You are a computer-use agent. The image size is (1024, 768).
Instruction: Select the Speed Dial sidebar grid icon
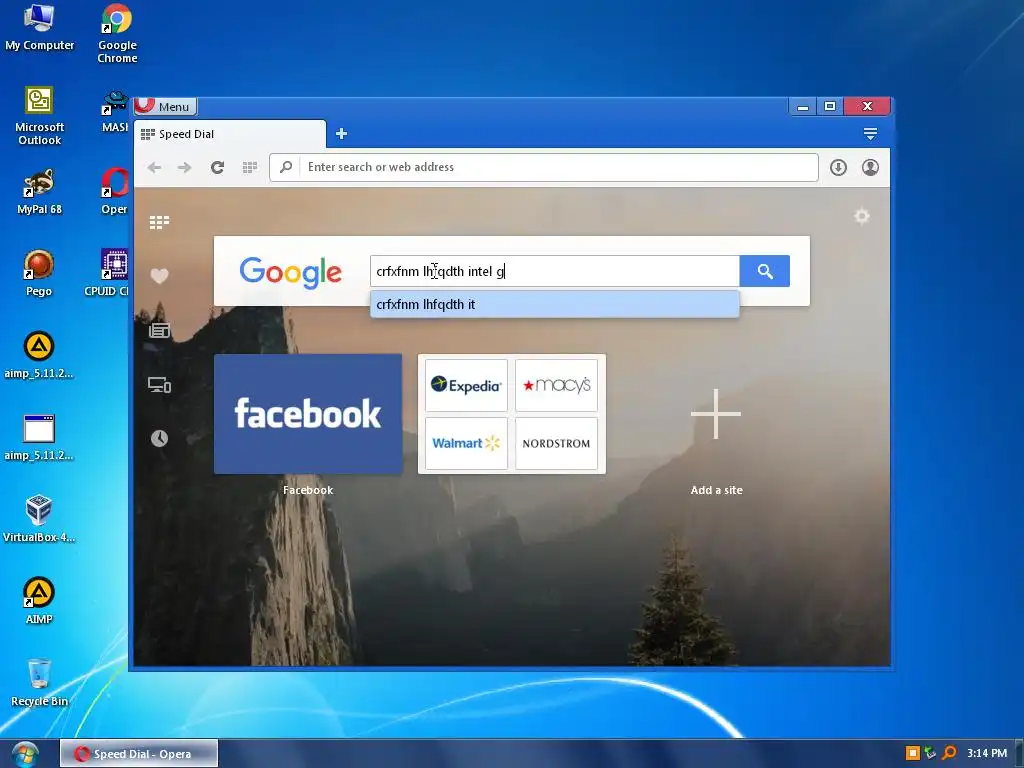[159, 223]
